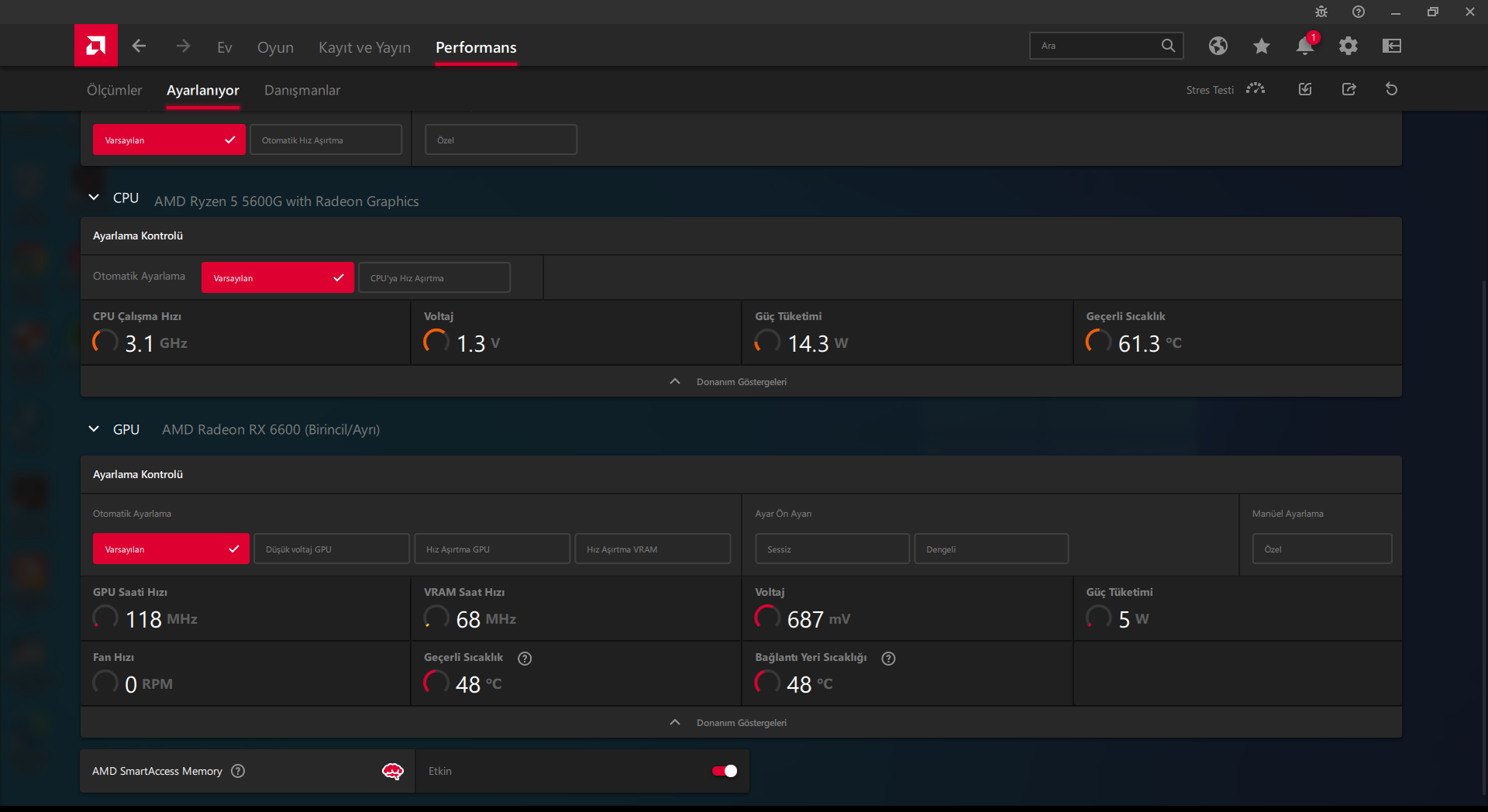The width and height of the screenshot is (1488, 812).
Task: Start the Stres Testi gauge icon
Action: 1255,89
